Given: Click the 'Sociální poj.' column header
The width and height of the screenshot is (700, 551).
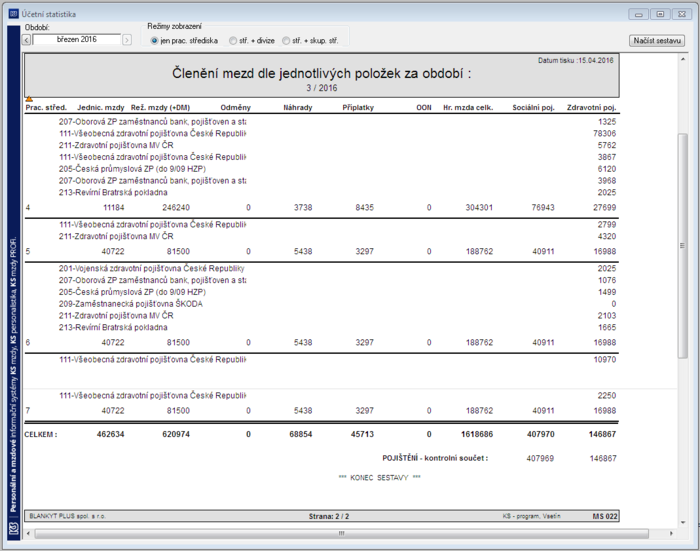Looking at the screenshot, I should pyautogui.click(x=533, y=108).
